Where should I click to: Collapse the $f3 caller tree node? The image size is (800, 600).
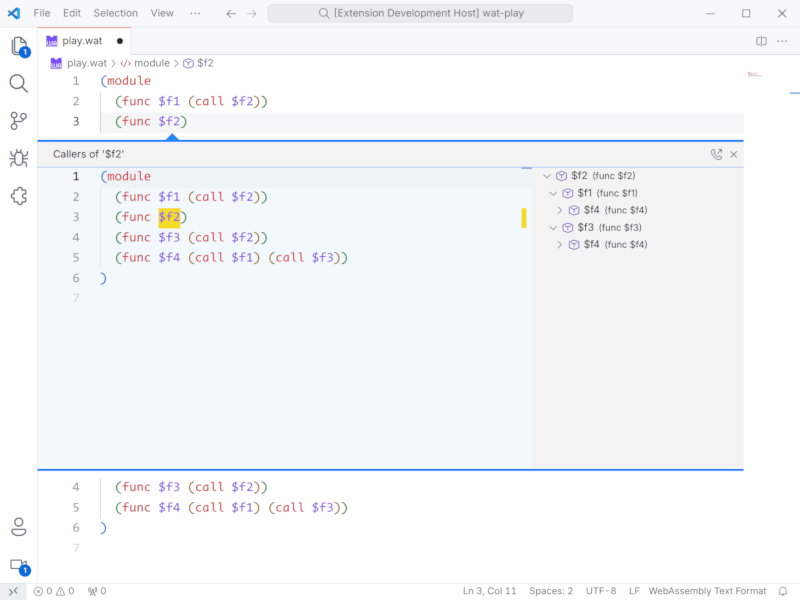pos(554,227)
